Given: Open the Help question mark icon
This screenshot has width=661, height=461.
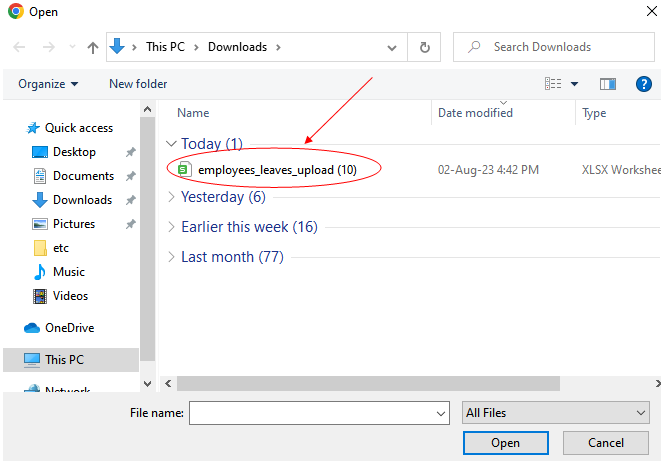Looking at the screenshot, I should [x=644, y=84].
